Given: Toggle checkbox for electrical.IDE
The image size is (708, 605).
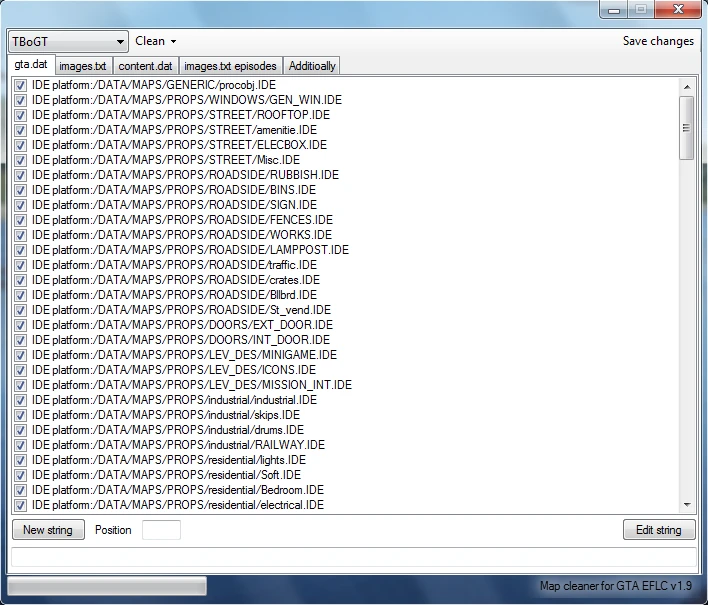Looking at the screenshot, I should coord(20,505).
